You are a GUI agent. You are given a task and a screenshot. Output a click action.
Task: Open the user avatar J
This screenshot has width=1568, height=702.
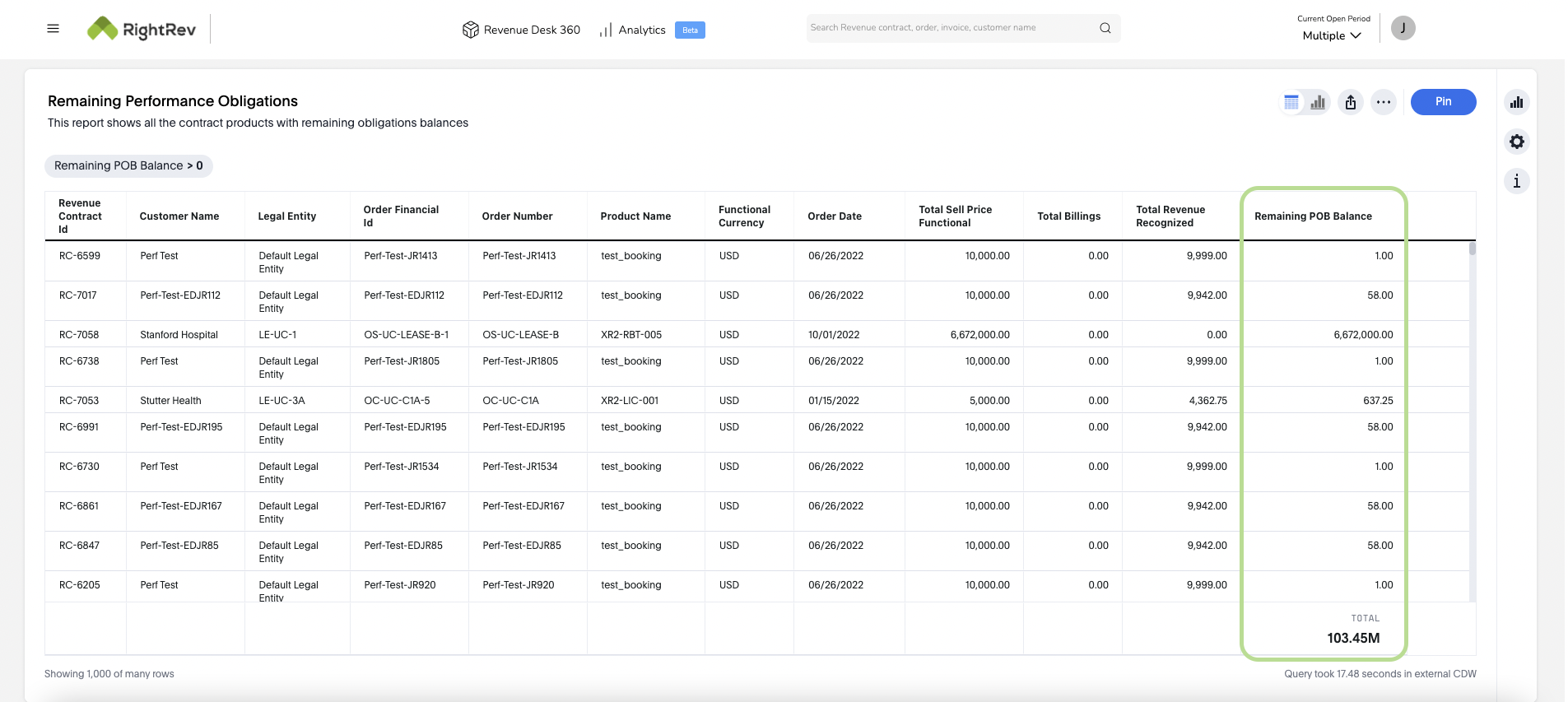(x=1403, y=29)
